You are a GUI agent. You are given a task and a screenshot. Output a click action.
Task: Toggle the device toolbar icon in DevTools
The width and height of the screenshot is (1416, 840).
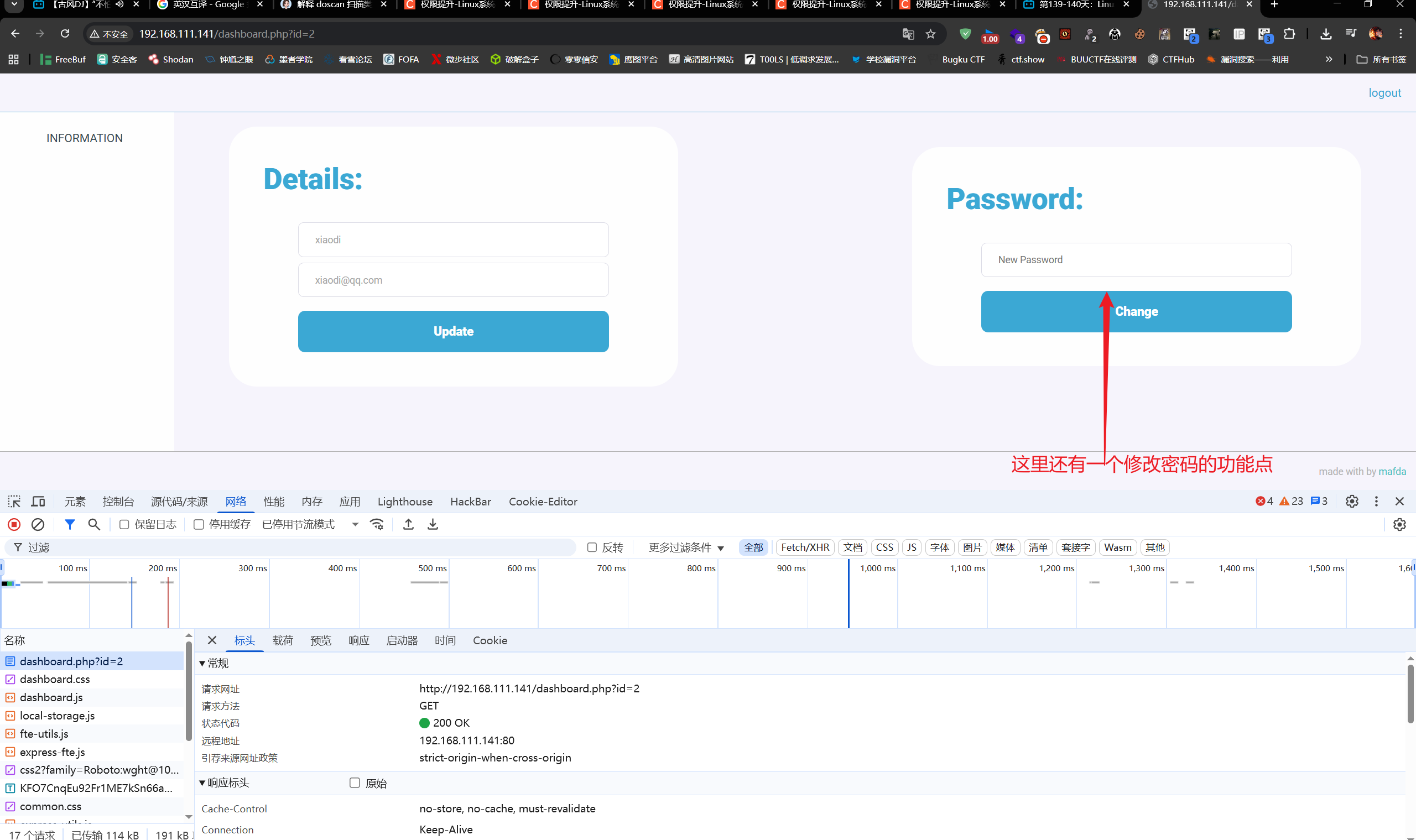[38, 502]
